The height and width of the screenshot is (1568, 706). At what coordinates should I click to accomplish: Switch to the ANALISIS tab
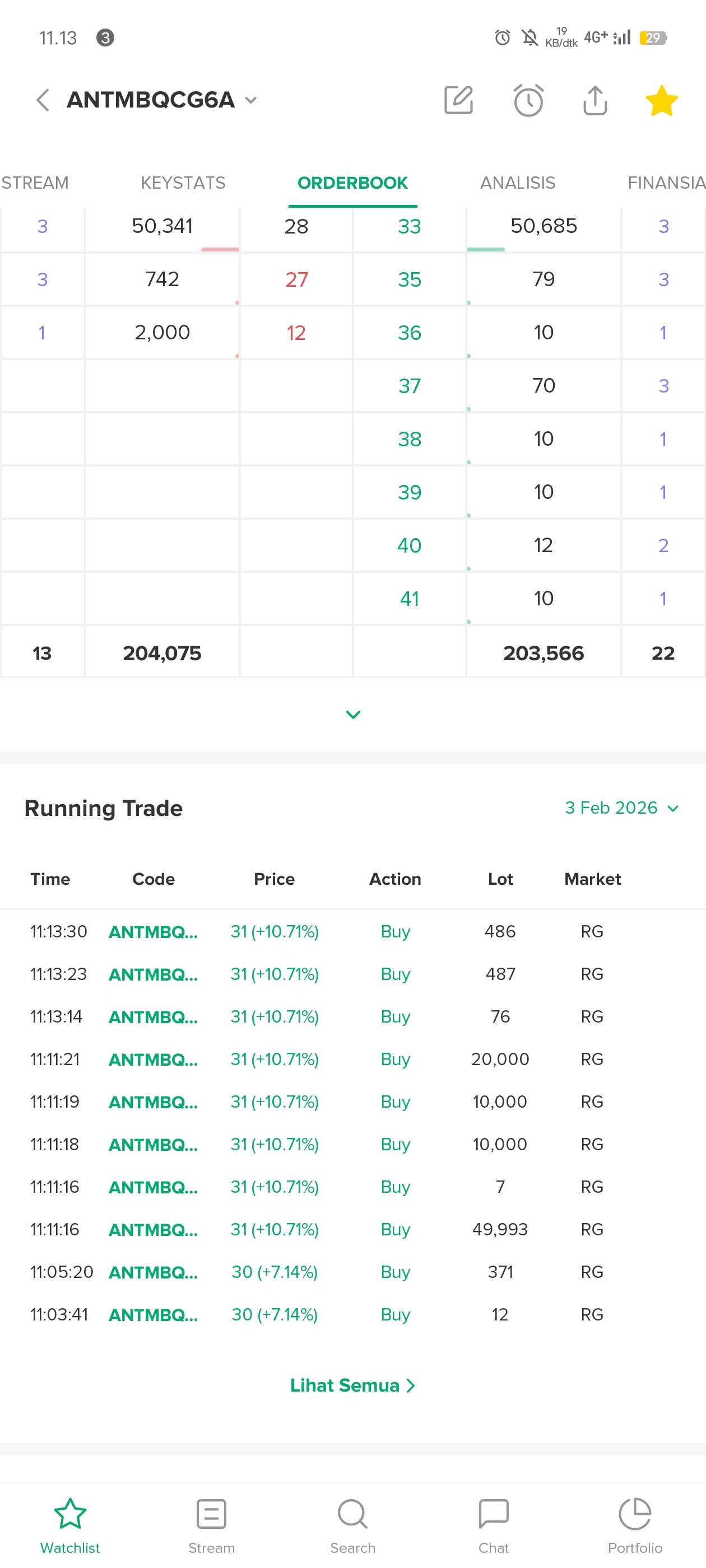tap(517, 183)
